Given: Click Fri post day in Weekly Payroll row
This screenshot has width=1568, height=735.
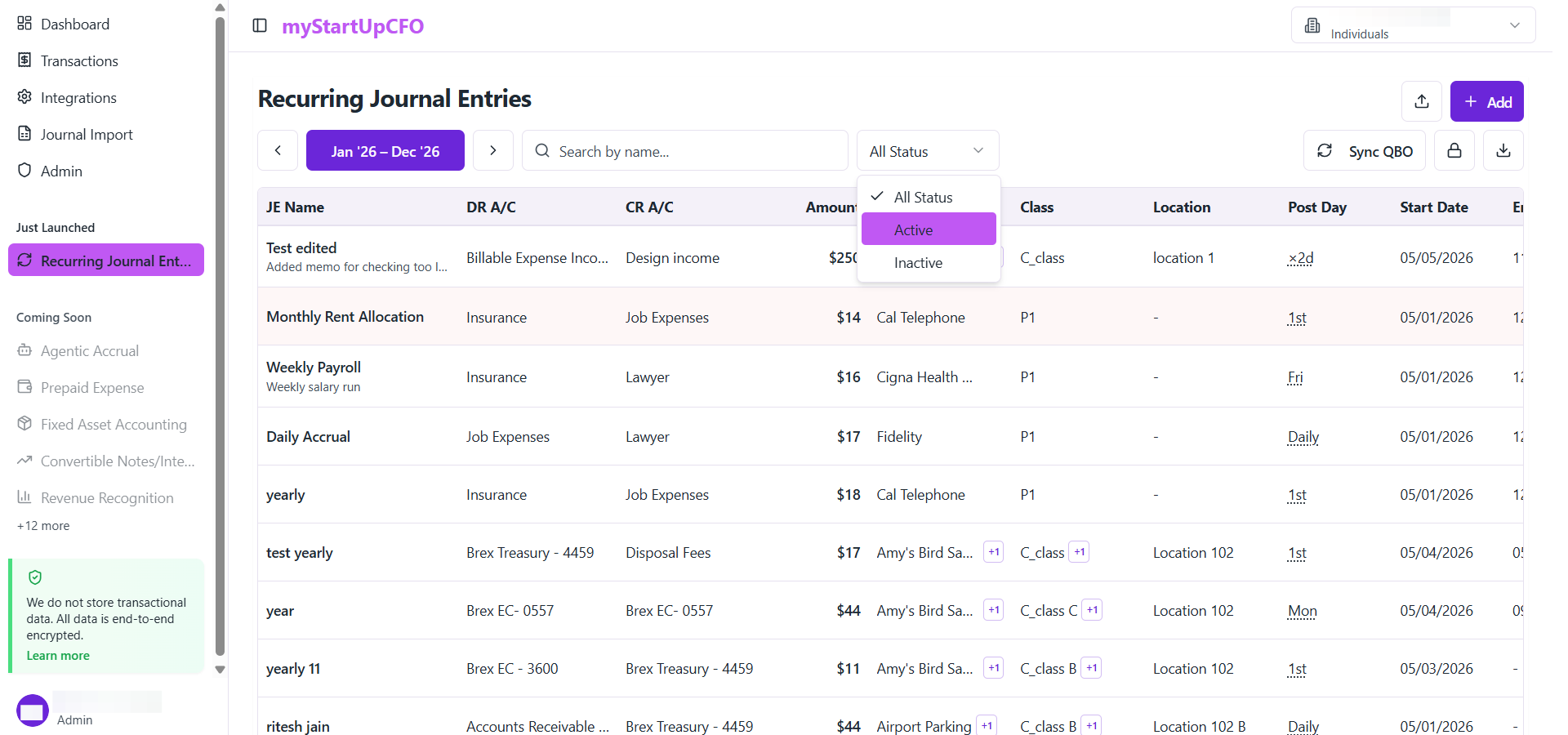Looking at the screenshot, I should [x=1295, y=377].
